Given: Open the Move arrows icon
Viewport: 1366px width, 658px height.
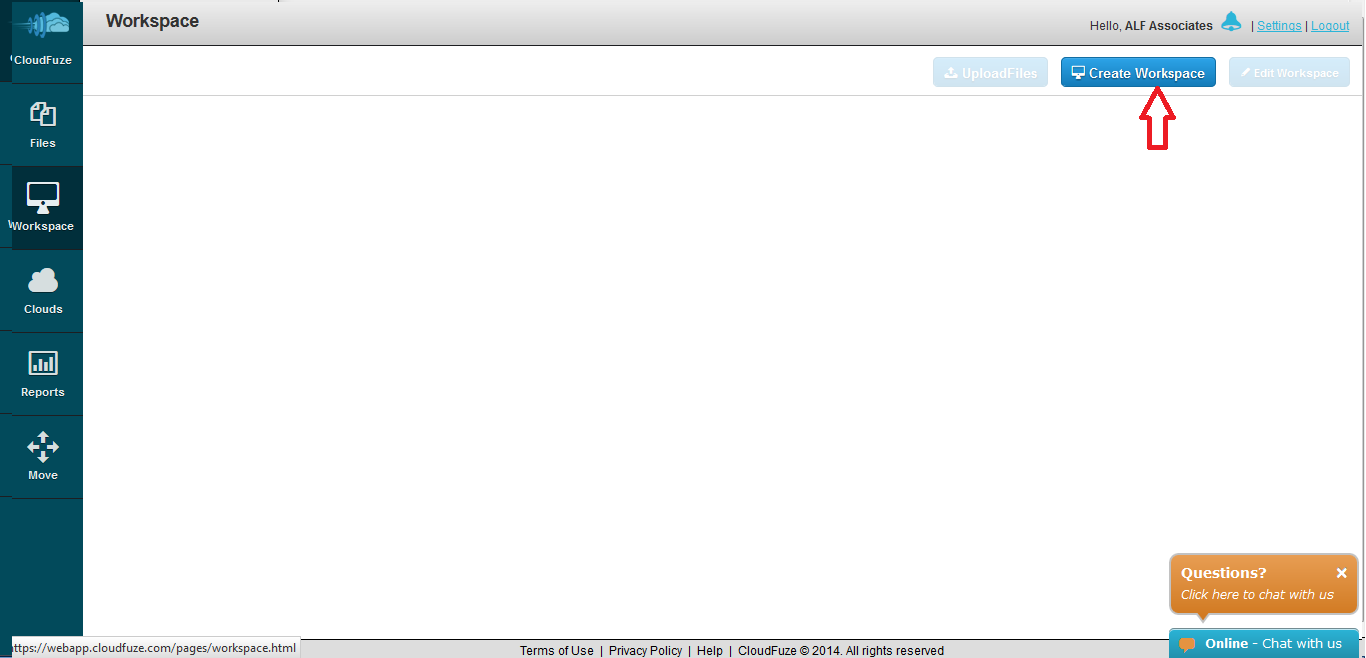Looking at the screenshot, I should pos(43,446).
